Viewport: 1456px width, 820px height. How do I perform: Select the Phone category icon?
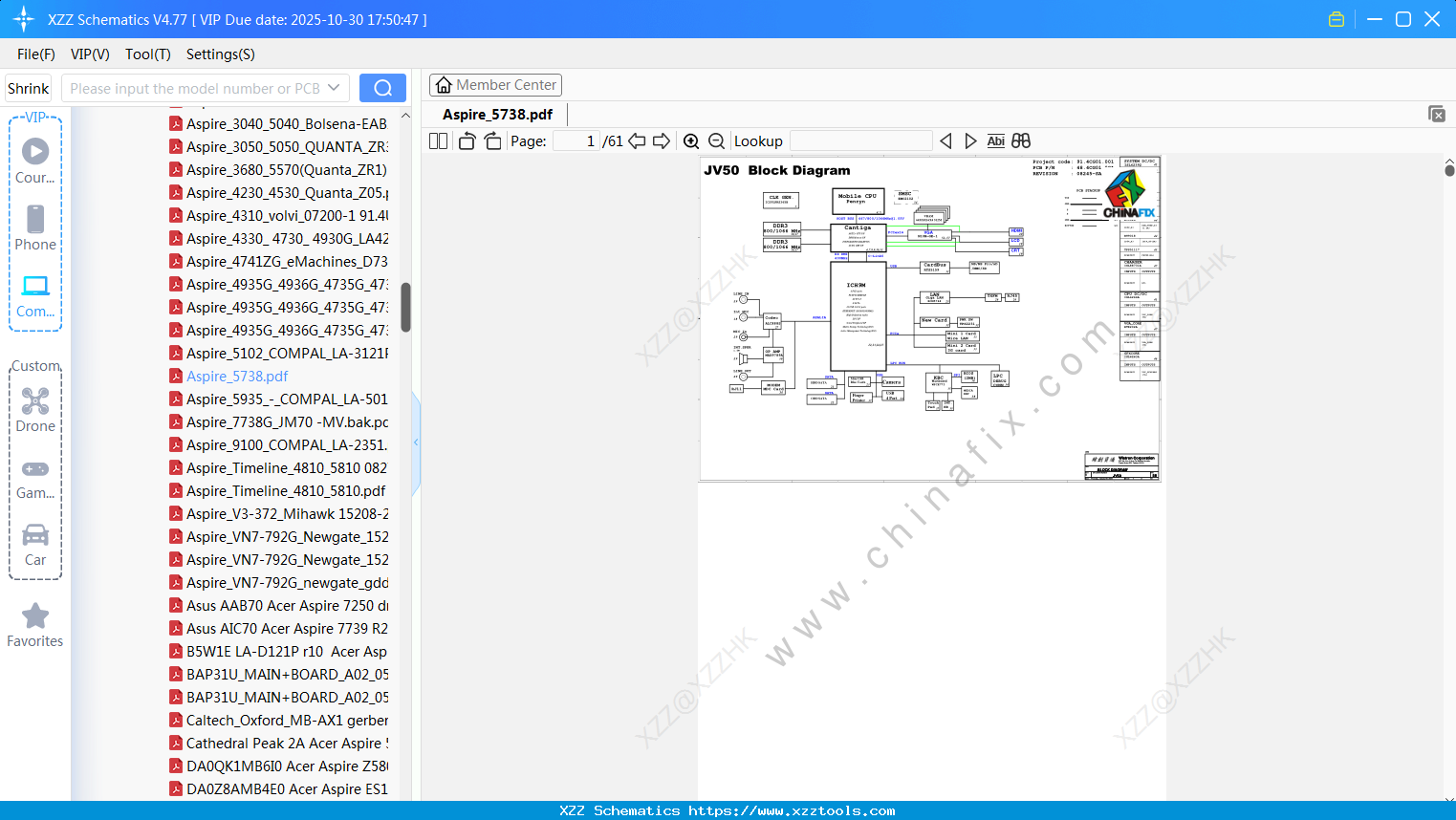(35, 228)
